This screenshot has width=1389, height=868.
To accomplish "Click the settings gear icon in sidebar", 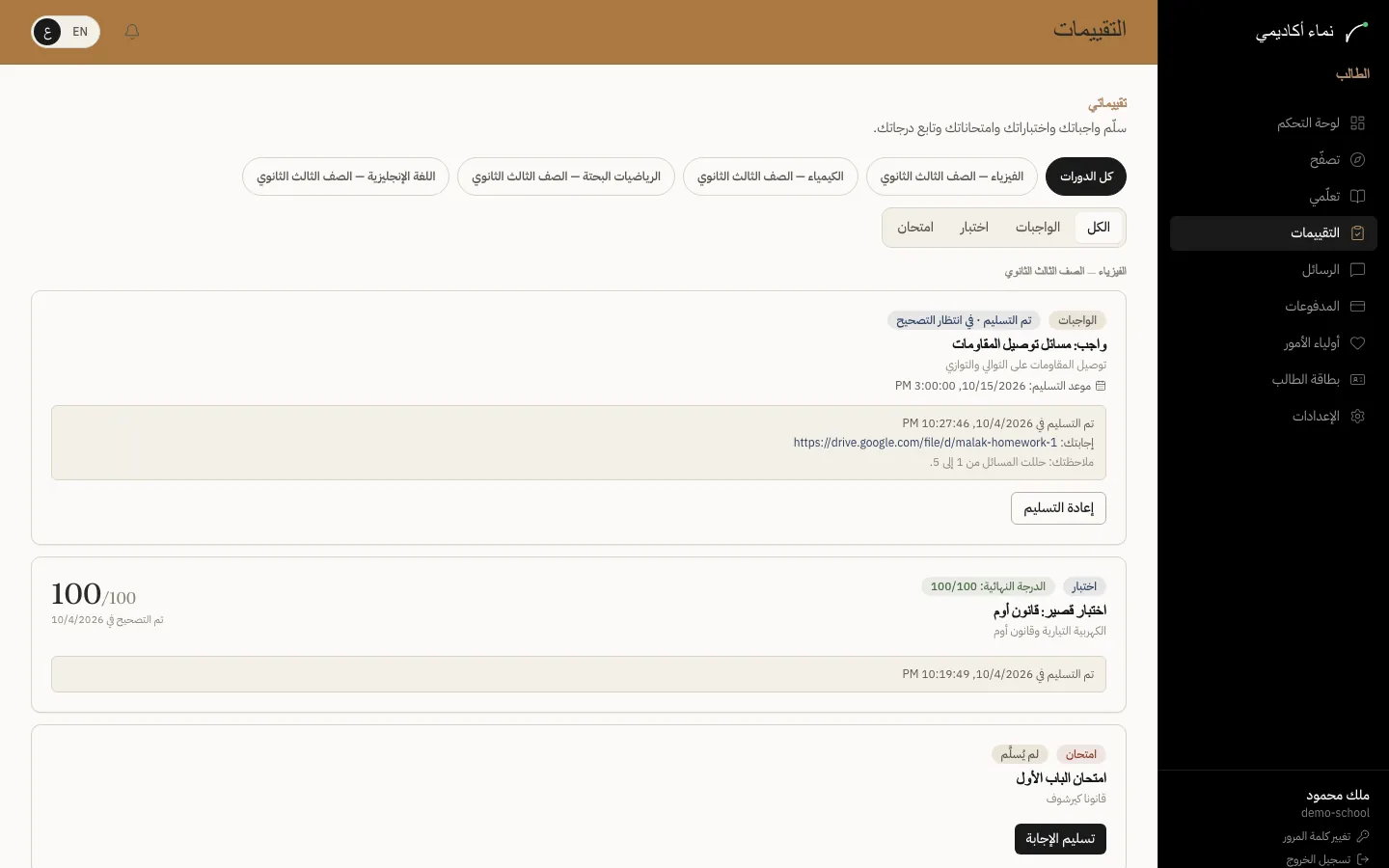I will click(1358, 417).
